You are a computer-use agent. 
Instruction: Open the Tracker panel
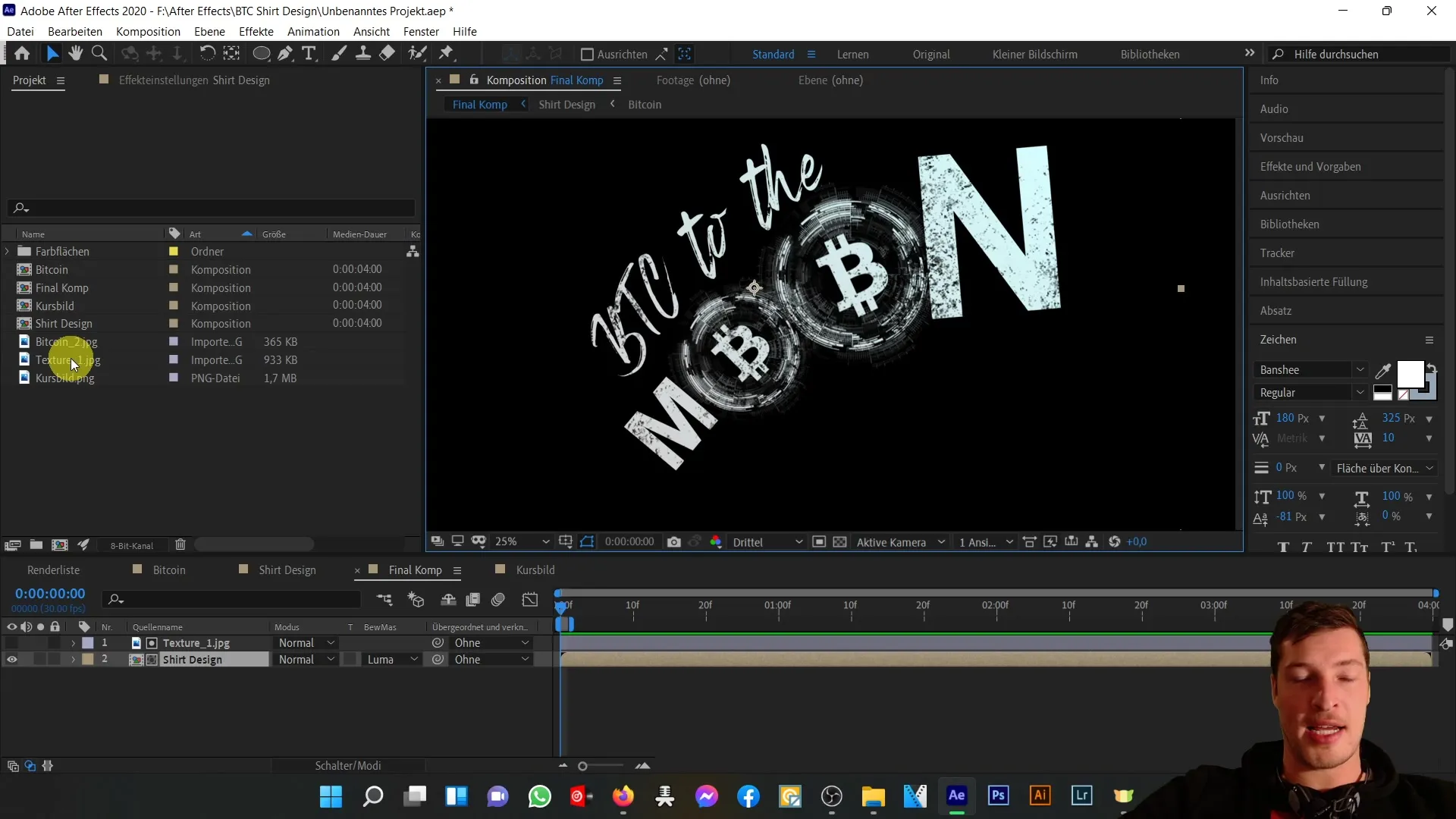click(x=1278, y=253)
